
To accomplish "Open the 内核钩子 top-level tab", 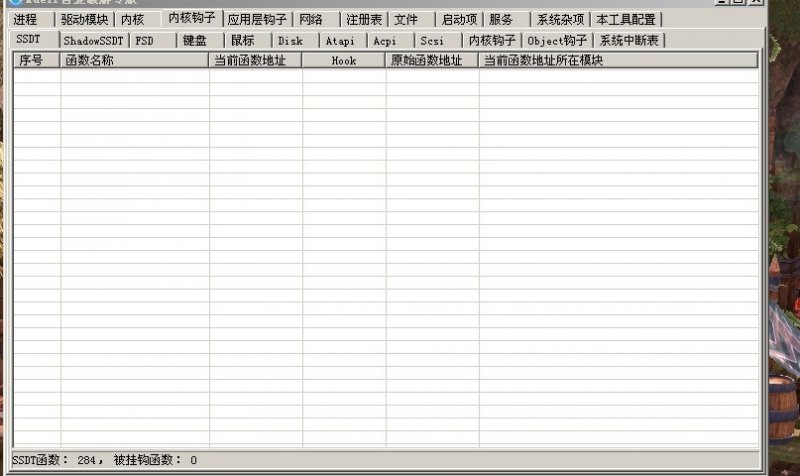I will 192,18.
